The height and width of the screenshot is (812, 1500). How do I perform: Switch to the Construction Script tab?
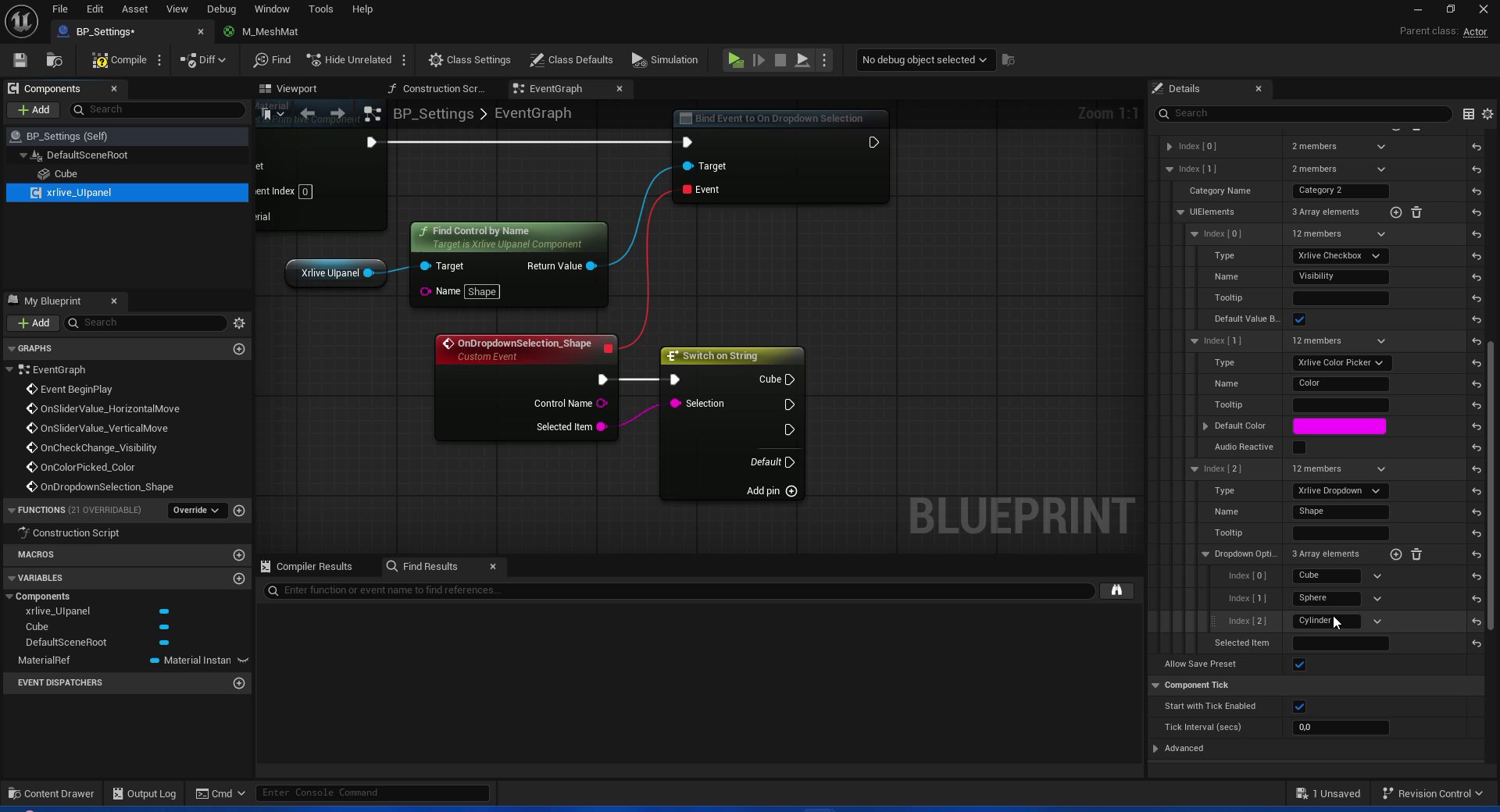tap(437, 89)
